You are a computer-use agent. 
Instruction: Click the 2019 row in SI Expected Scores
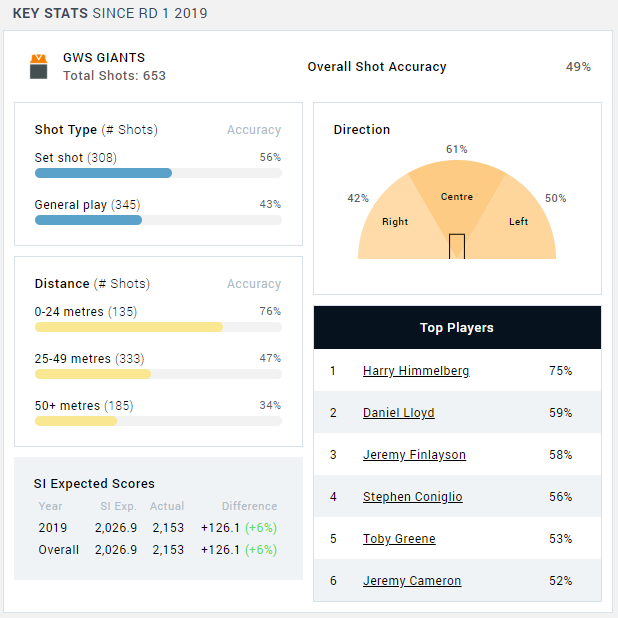157,527
